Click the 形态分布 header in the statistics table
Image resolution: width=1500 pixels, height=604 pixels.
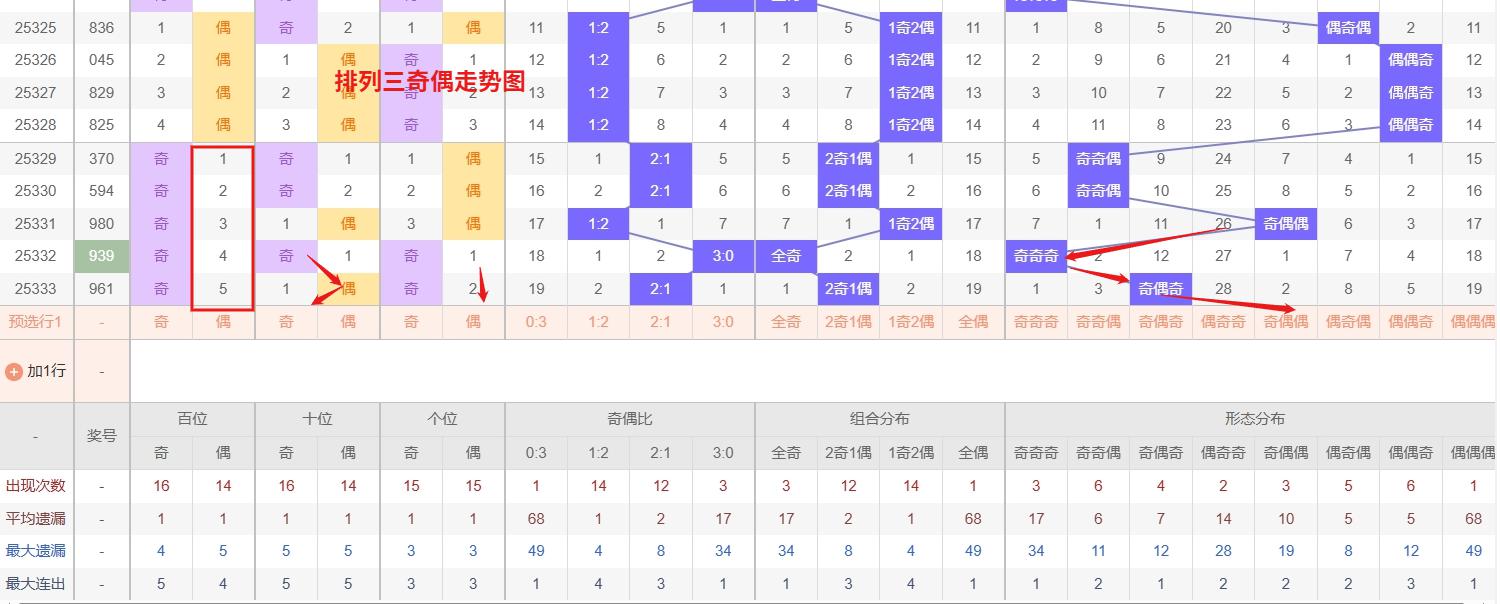[1254, 419]
